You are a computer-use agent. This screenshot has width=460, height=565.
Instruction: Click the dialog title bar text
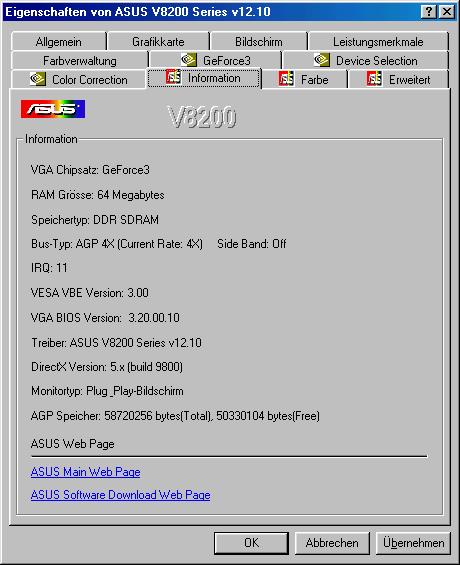click(x=138, y=12)
